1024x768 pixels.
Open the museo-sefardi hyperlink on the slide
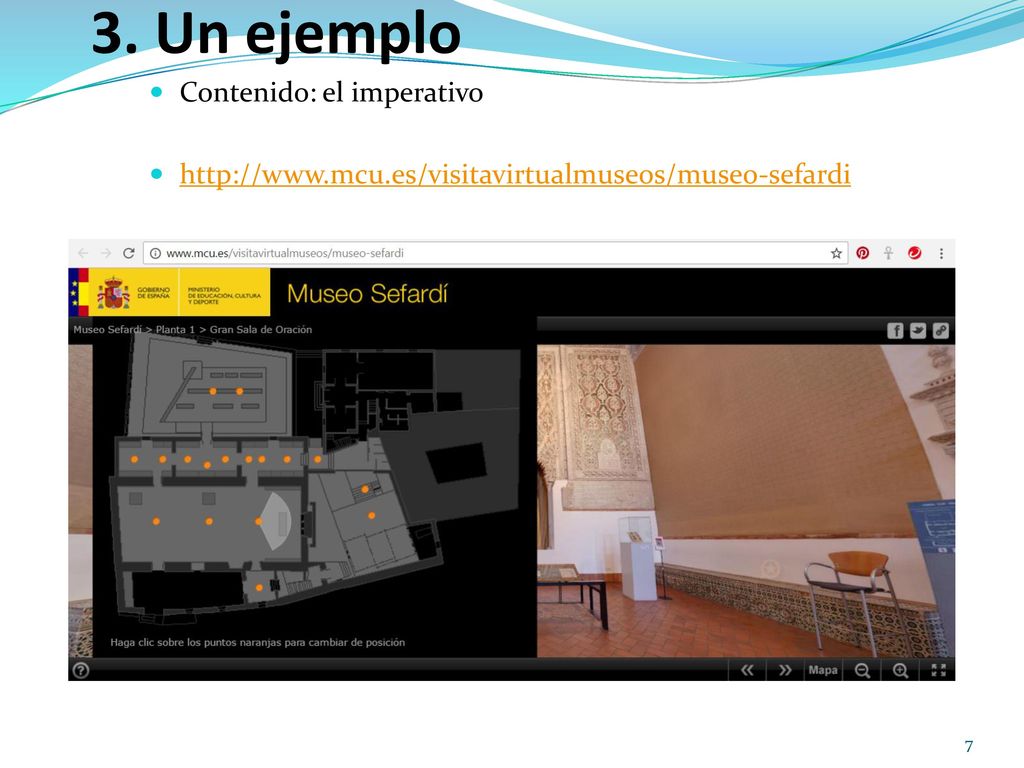coord(515,174)
